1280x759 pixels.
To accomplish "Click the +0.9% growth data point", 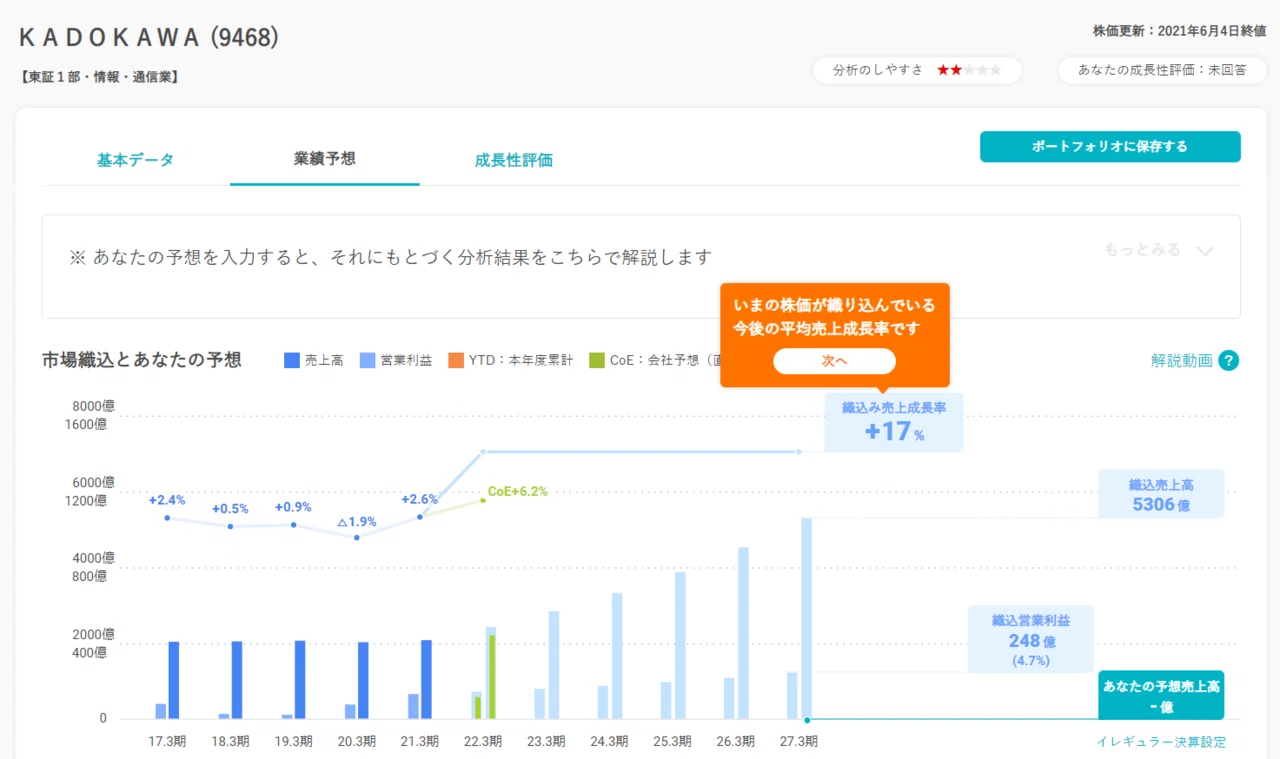I will (294, 524).
